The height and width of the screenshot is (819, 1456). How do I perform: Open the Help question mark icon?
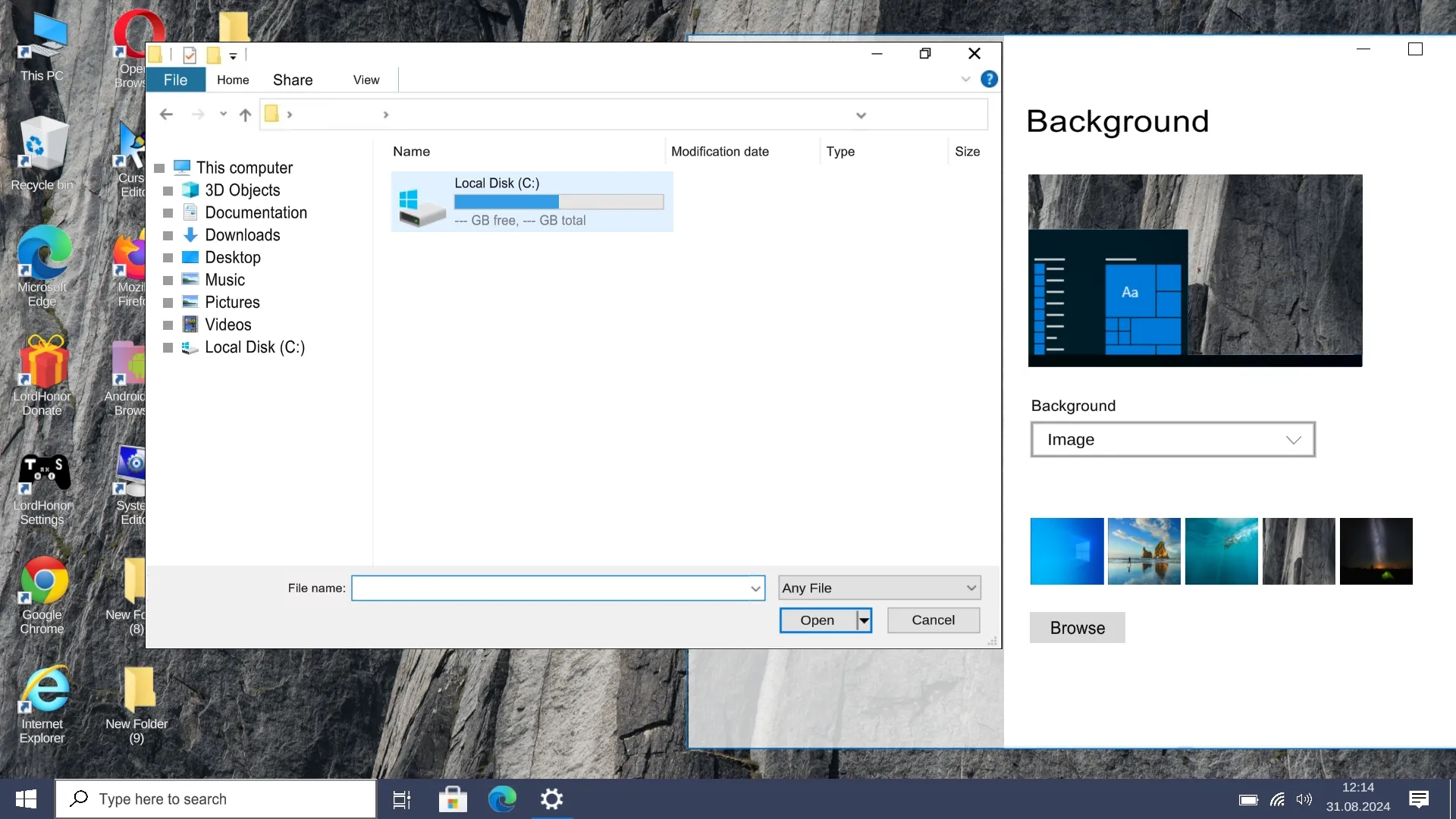[989, 79]
